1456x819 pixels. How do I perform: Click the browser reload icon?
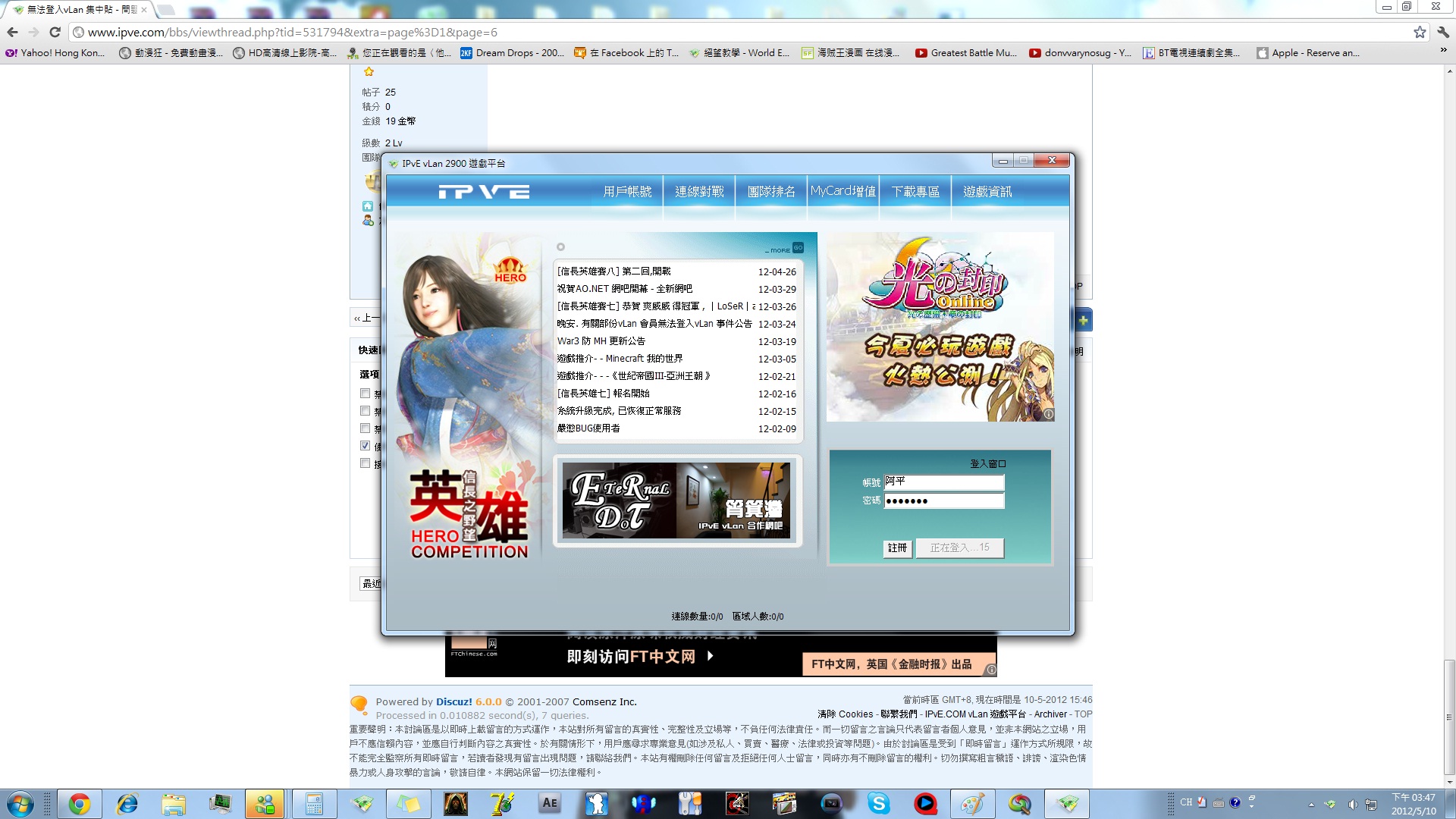(55, 32)
